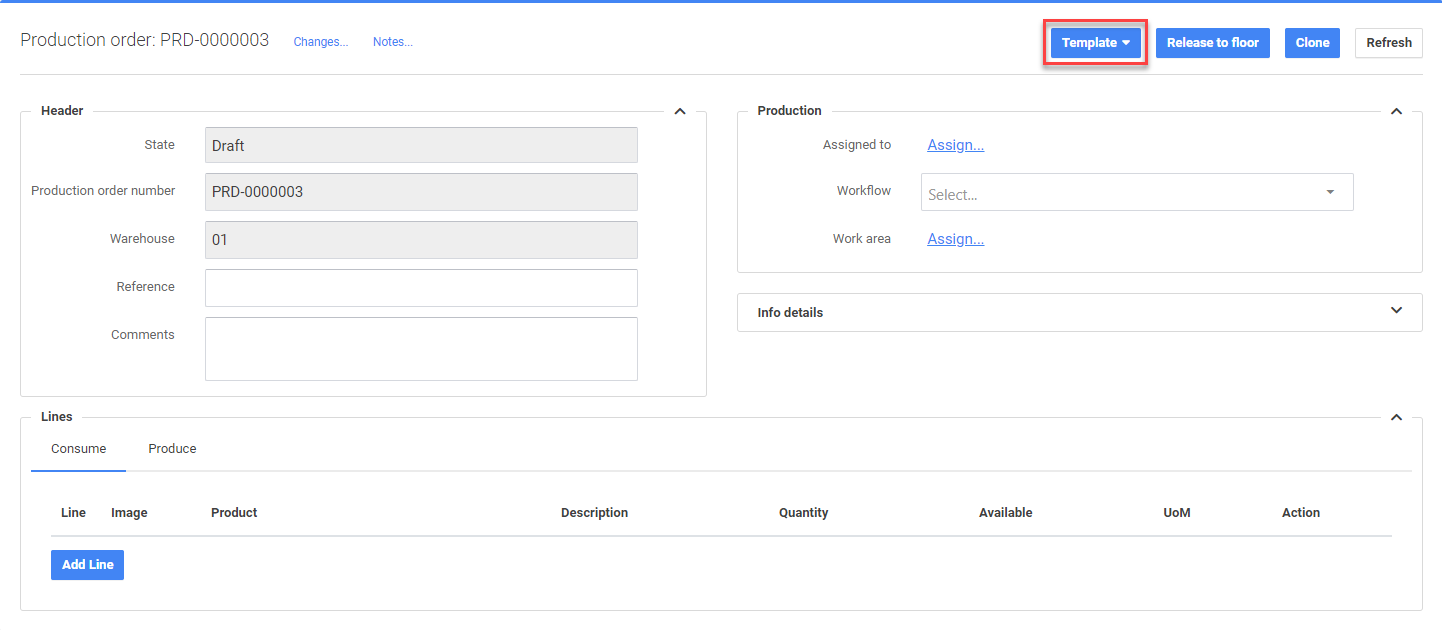The image size is (1442, 630).
Task: Clone the production order
Action: [x=1312, y=43]
